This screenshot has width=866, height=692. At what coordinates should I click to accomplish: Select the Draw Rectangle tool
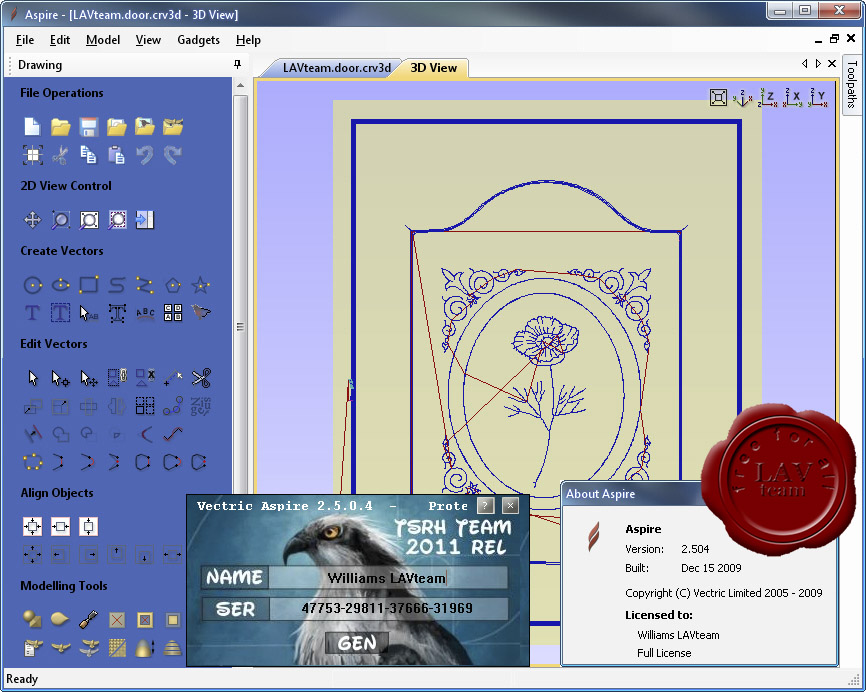[x=88, y=285]
